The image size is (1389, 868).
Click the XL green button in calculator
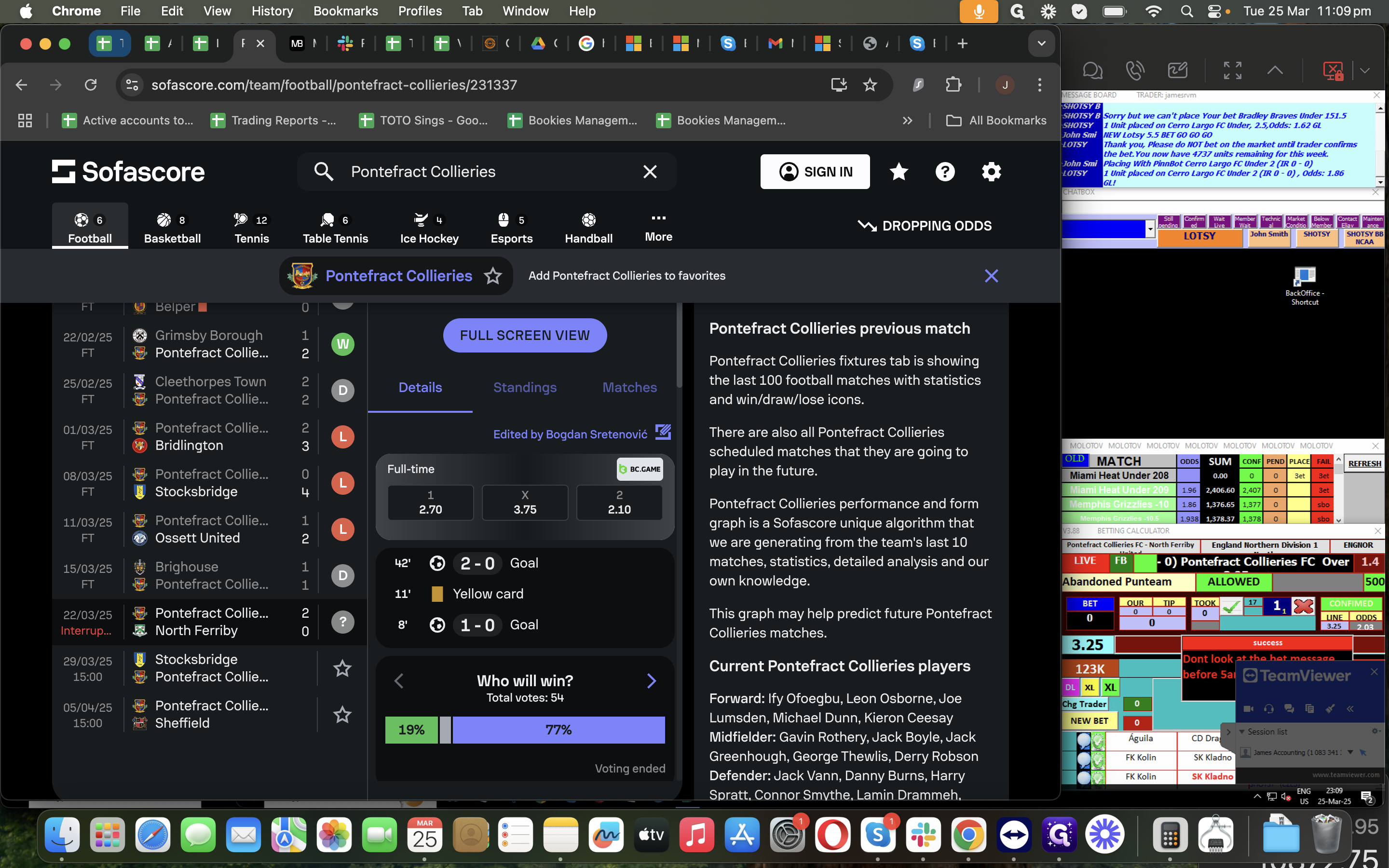pos(1110,687)
